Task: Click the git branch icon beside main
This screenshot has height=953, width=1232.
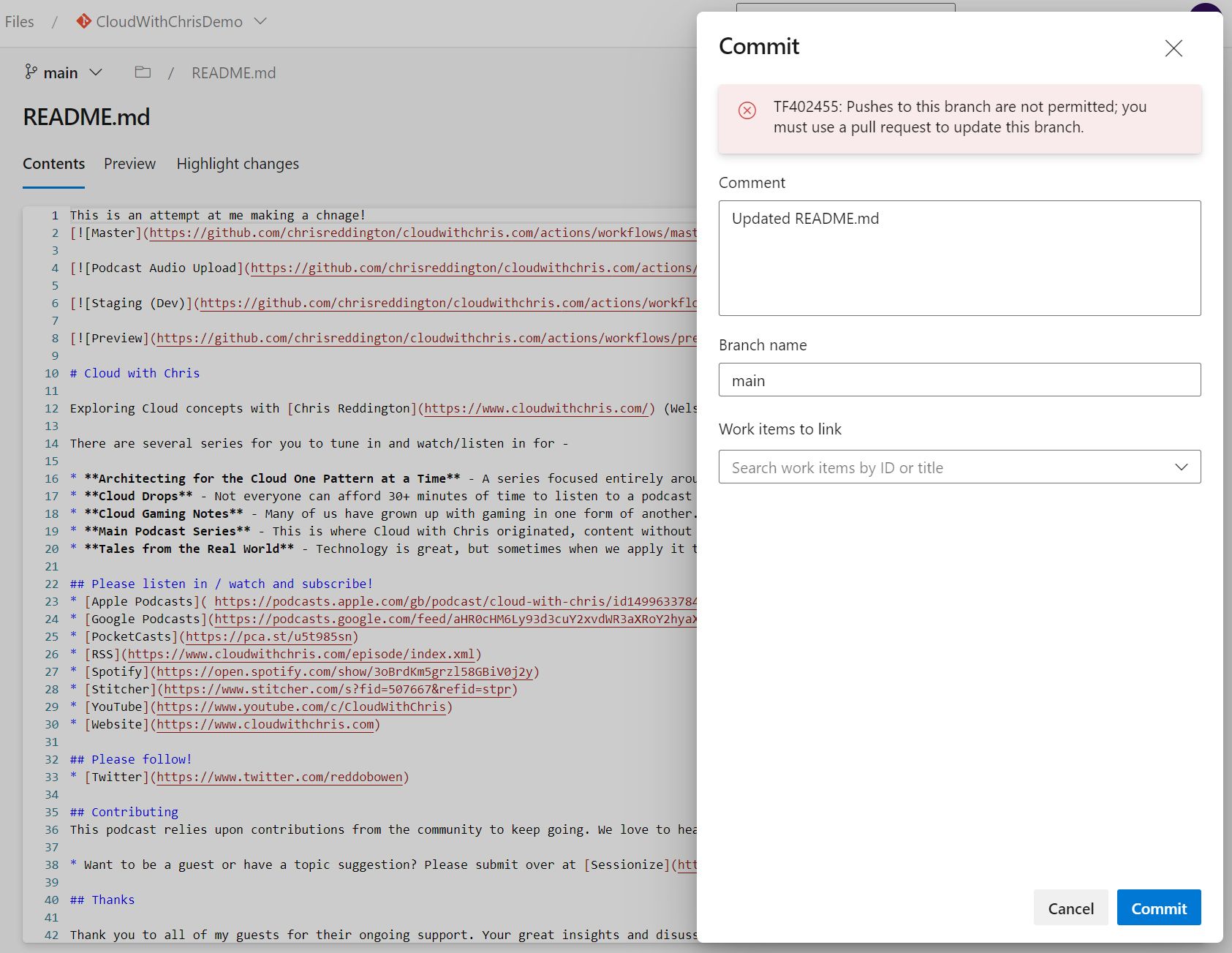Action: [x=31, y=72]
